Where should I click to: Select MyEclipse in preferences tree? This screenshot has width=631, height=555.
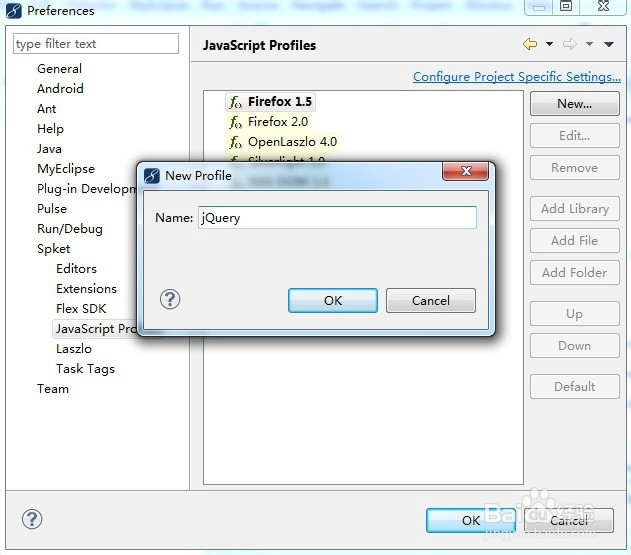pos(66,169)
